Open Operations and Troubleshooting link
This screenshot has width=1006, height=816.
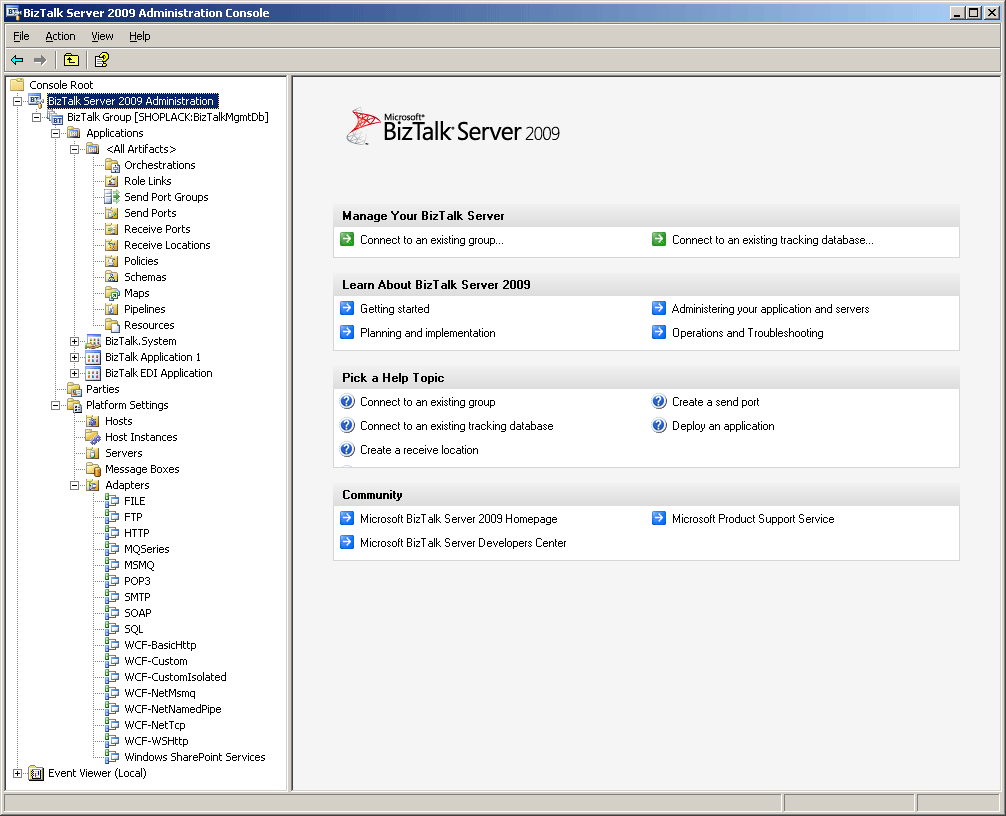tap(747, 333)
